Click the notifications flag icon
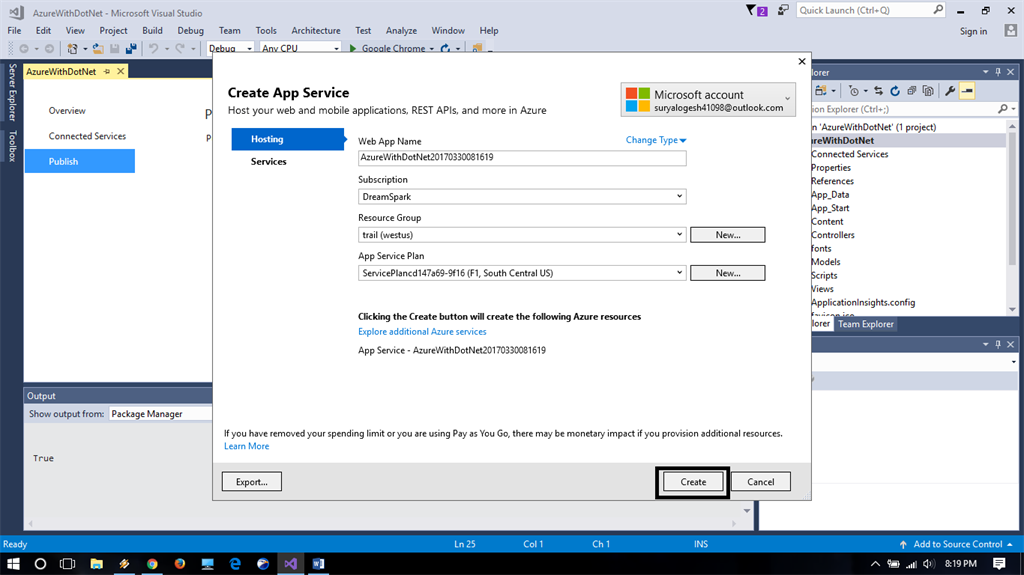Screen dimensions: 1024x575 pyautogui.click(x=756, y=10)
